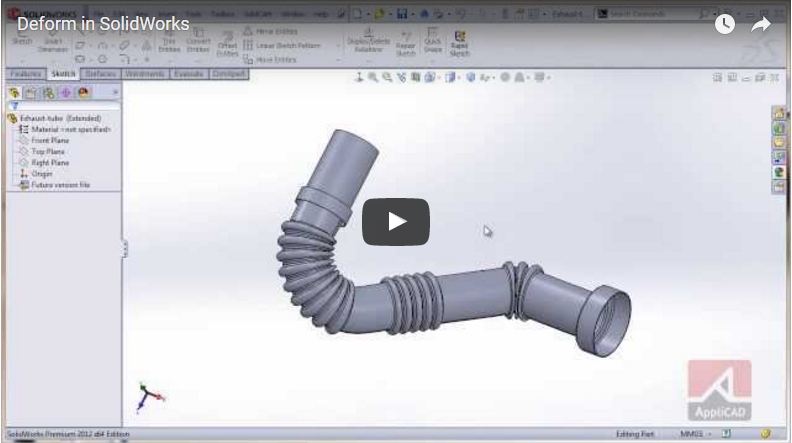Viewport: 792px width, 443px height.
Task: Open the Window menu
Action: point(292,14)
